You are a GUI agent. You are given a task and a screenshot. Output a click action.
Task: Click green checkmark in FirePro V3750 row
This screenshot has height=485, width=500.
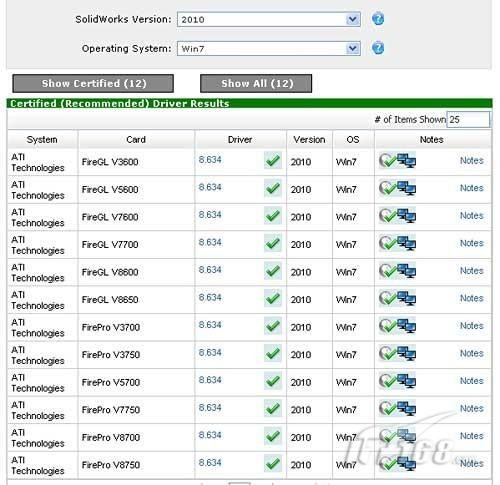[x=273, y=353]
